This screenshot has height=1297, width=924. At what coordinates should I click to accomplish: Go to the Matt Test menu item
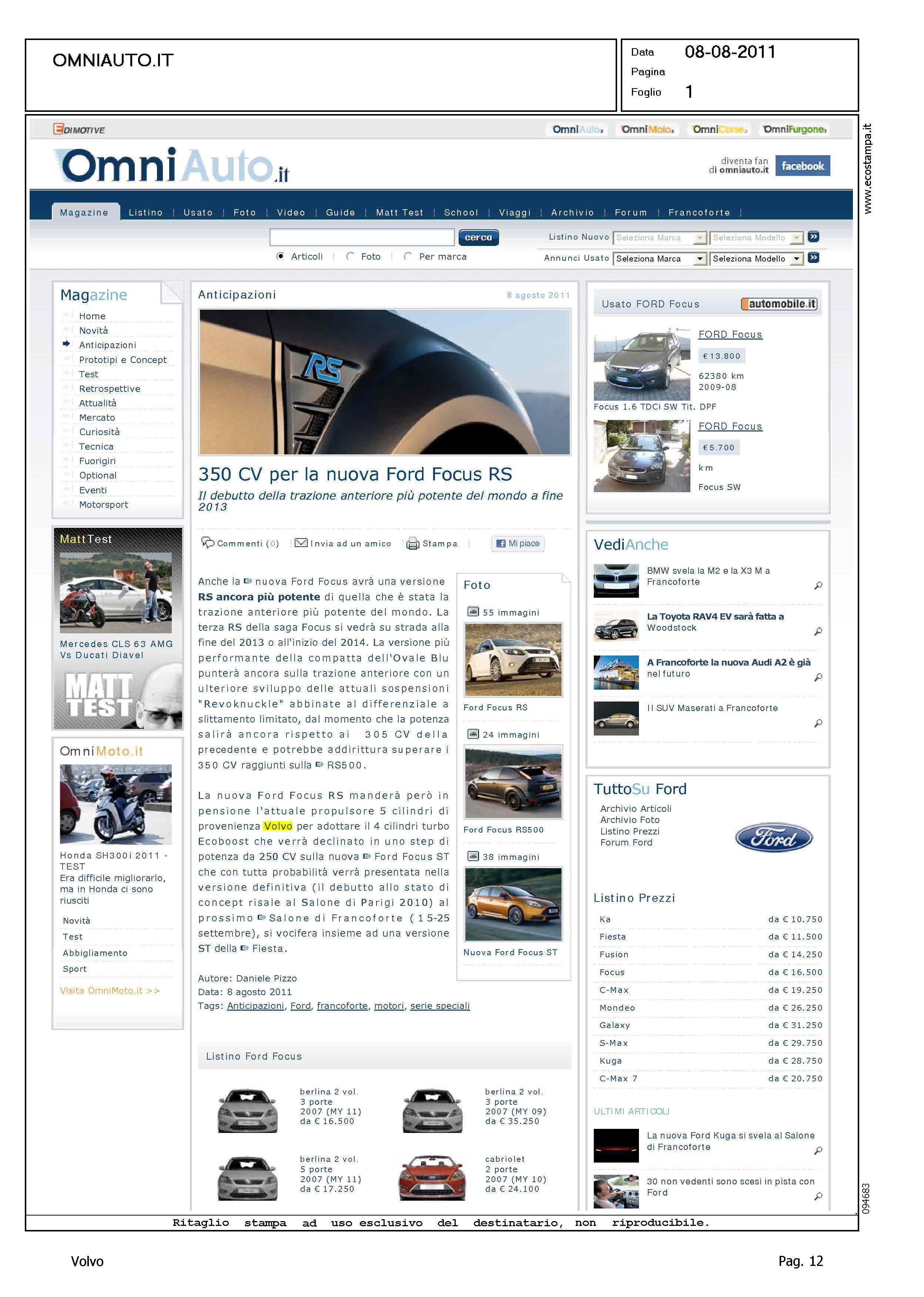pos(399,212)
